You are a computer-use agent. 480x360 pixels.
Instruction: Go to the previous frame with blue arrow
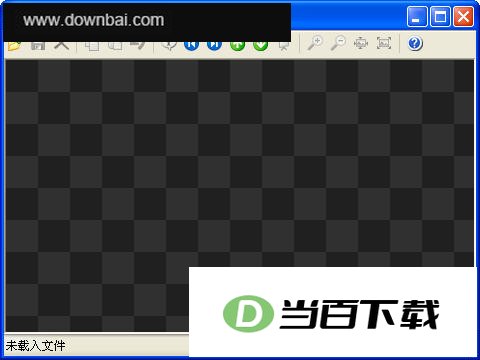pyautogui.click(x=191, y=46)
